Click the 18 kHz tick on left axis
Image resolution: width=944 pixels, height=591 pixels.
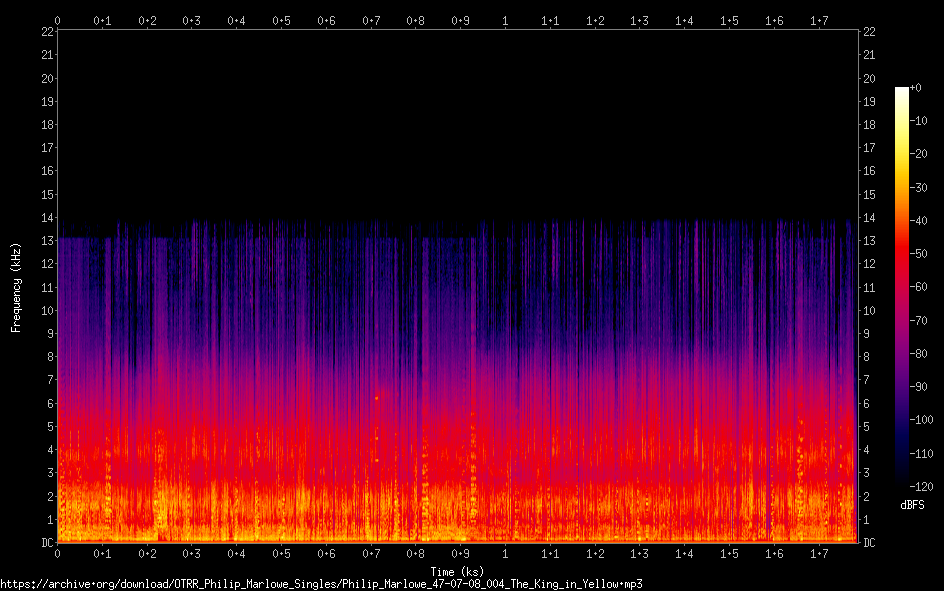pyautogui.click(x=47, y=125)
